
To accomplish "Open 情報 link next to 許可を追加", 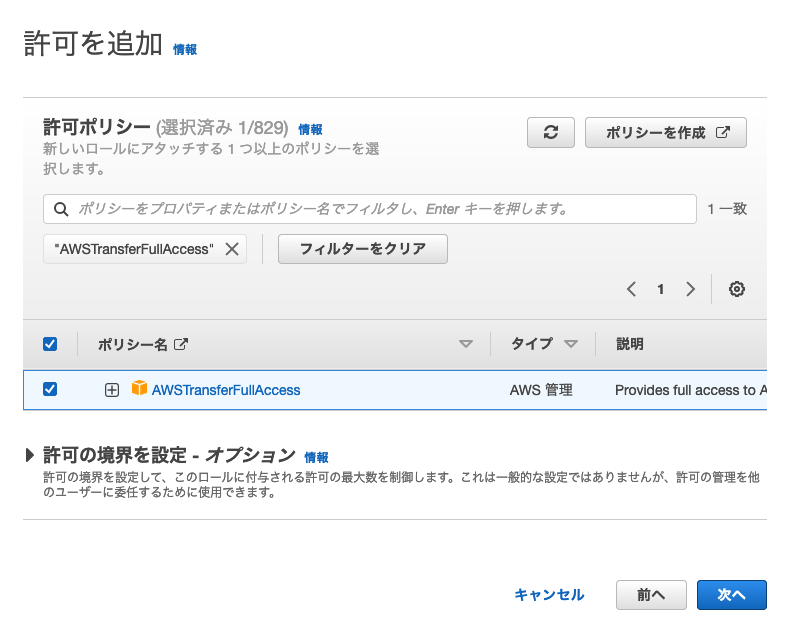I will [185, 49].
